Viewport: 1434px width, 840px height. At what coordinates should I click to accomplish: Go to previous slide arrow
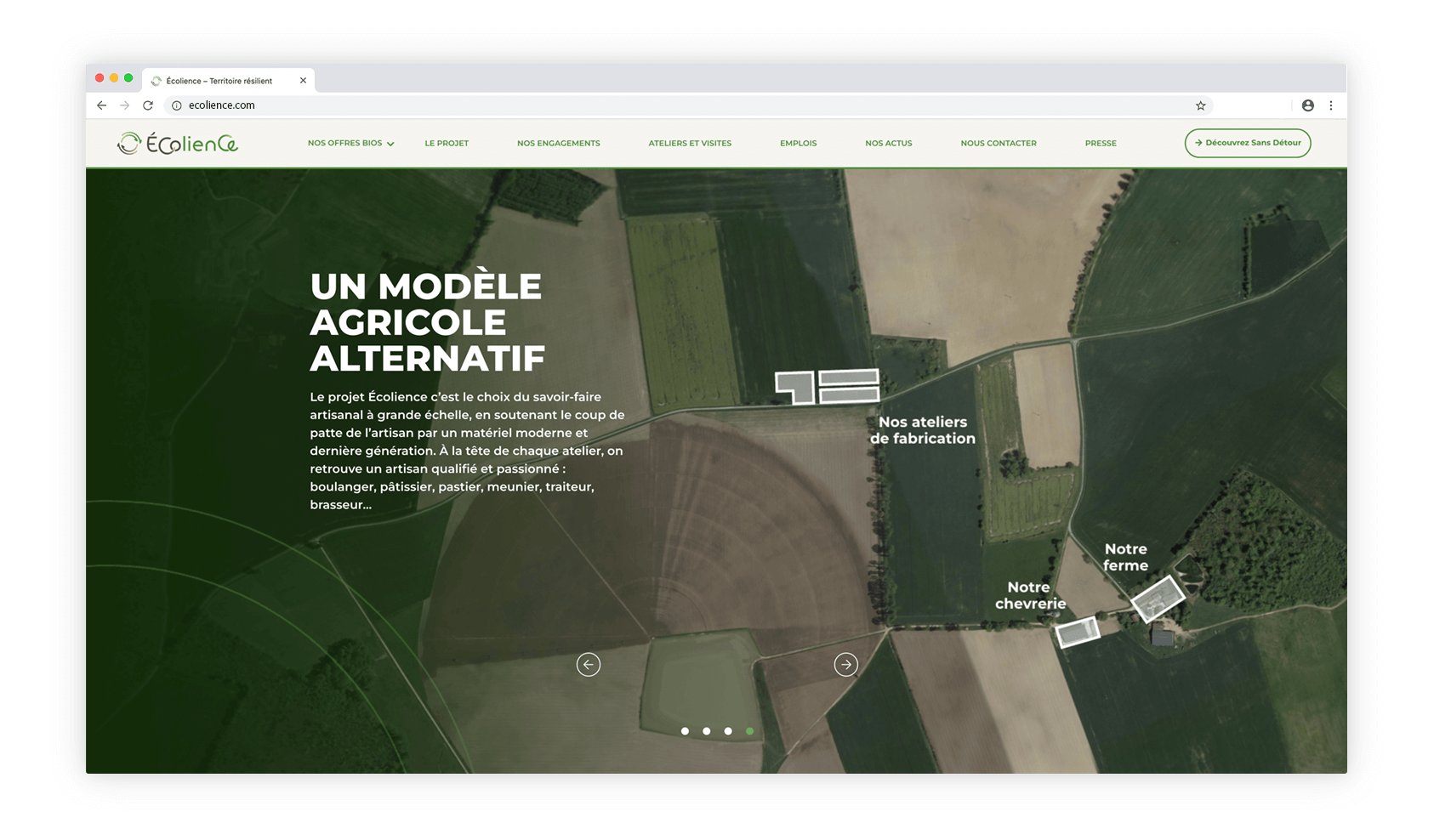pos(589,664)
